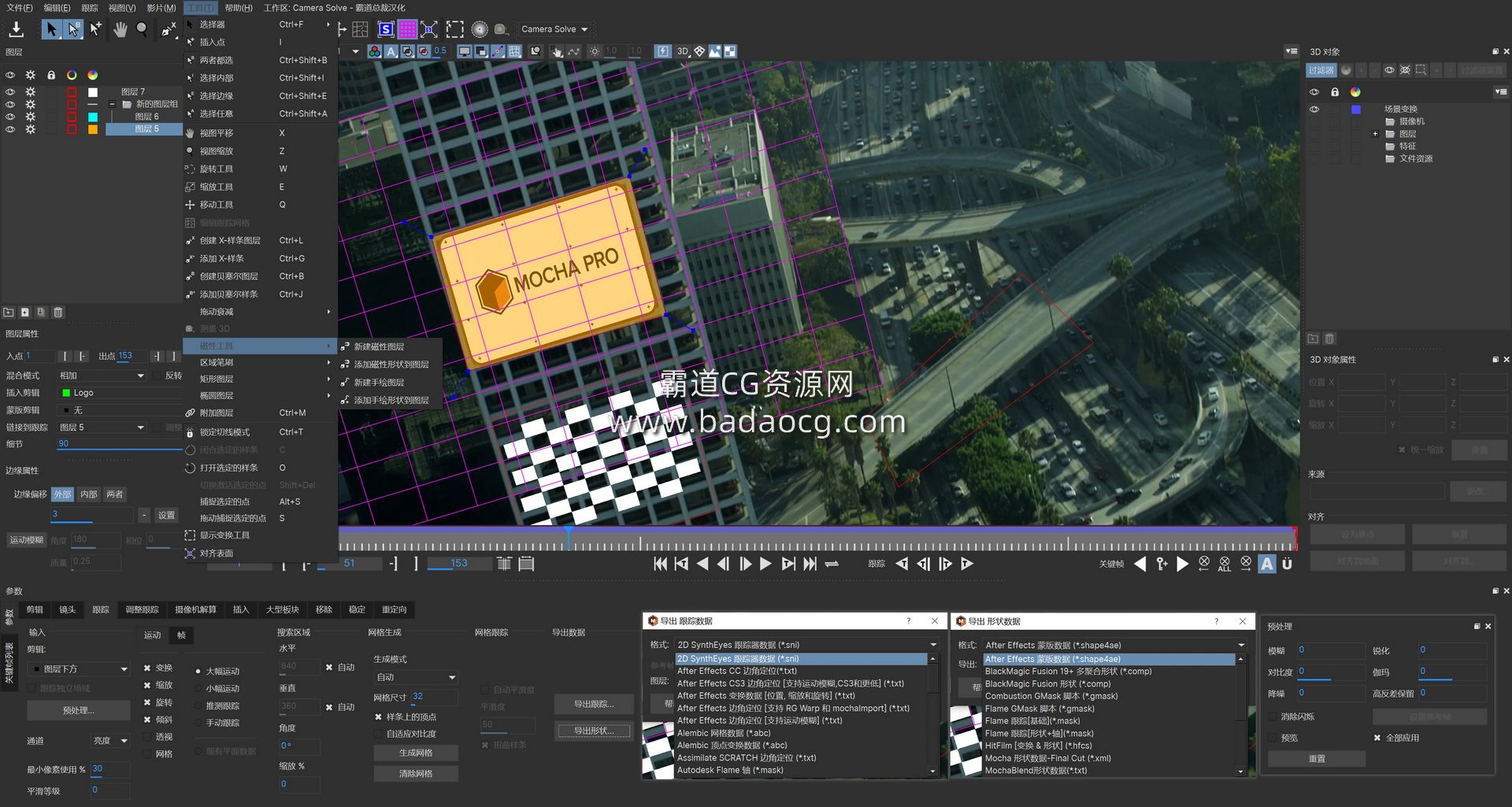The image size is (1512, 807).
Task: Open the Camera Solve workspace dropdown
Action: point(554,29)
